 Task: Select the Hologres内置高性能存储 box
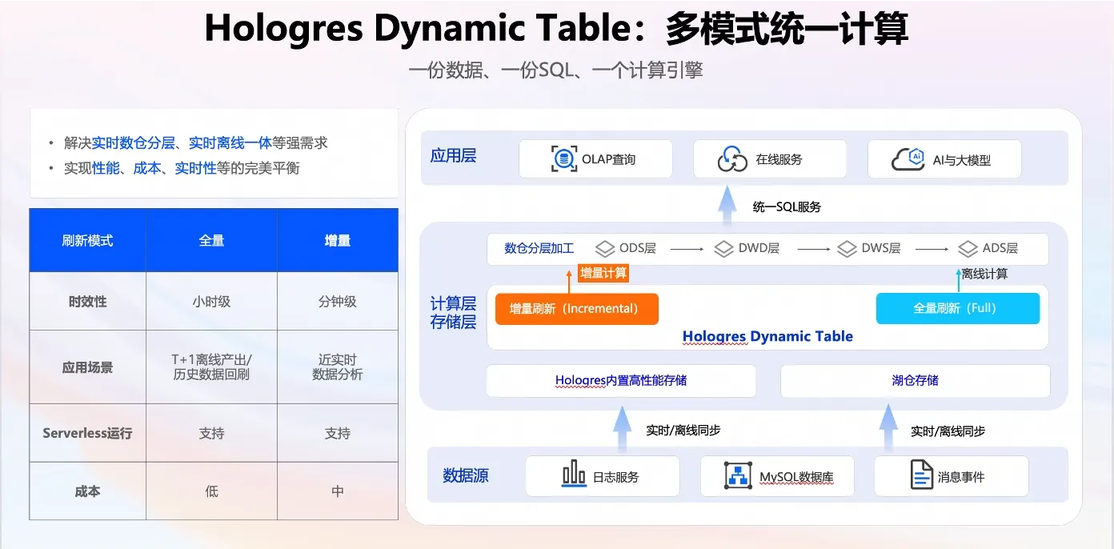pyautogui.click(x=621, y=381)
